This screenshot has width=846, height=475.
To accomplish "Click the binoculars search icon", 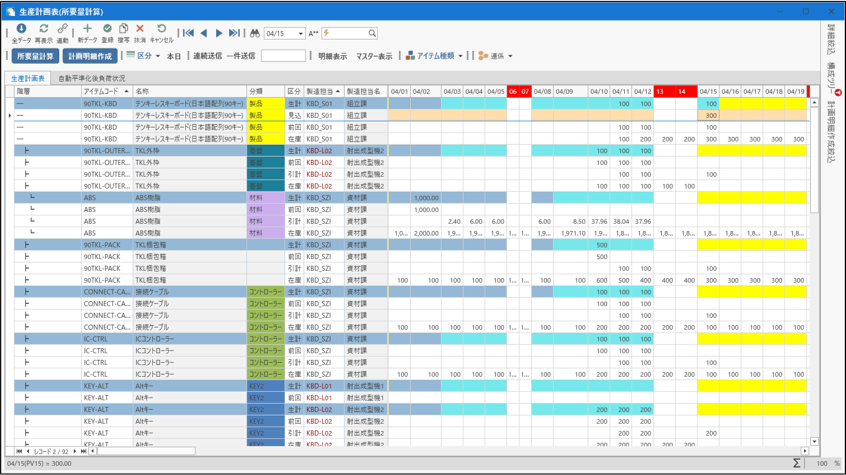I will pos(254,33).
